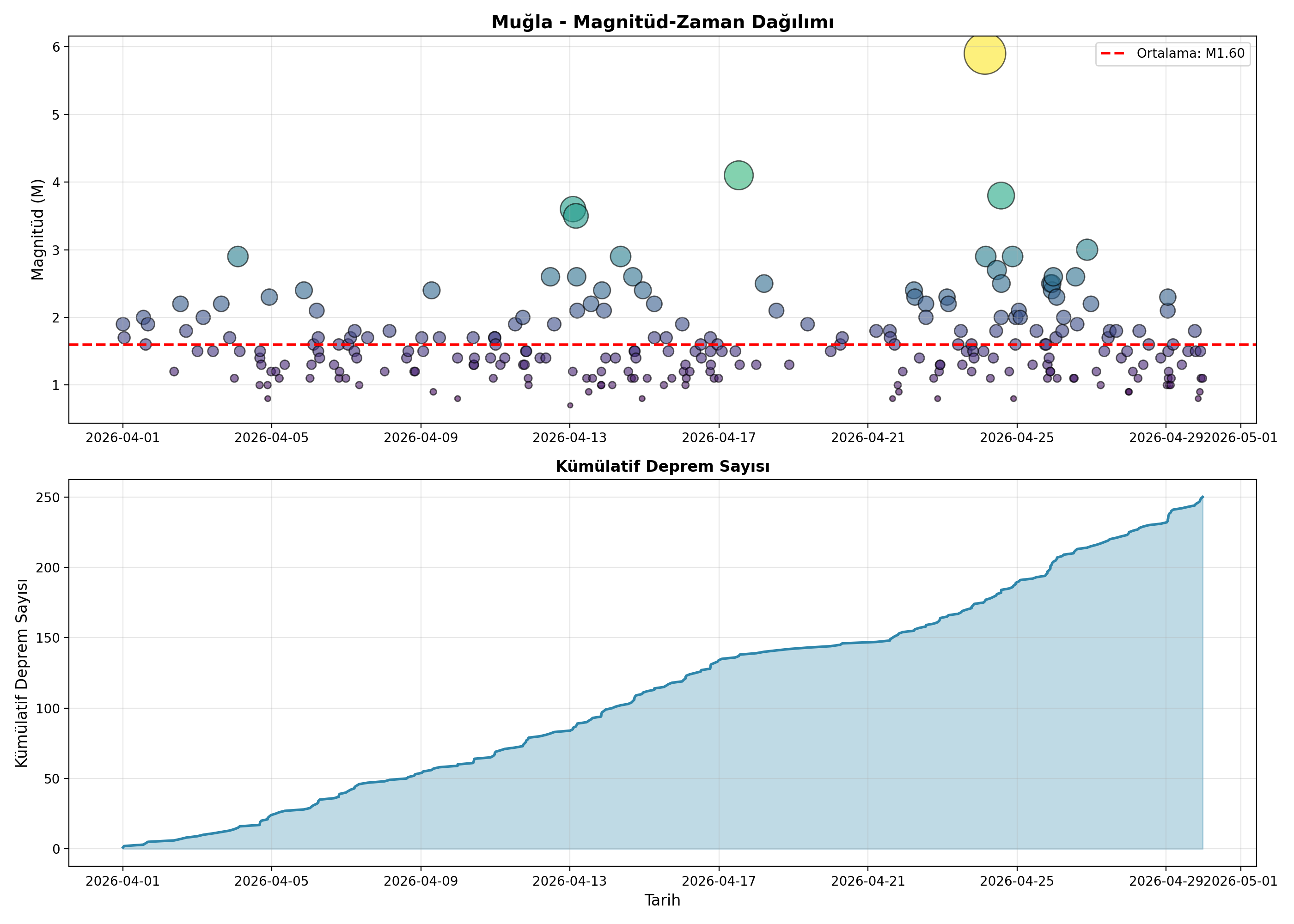Select the green bubble just above magnitude 4

739,175
